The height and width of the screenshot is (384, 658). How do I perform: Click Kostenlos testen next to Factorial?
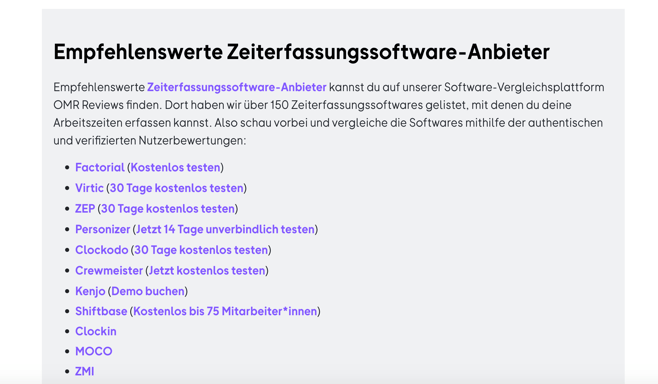click(x=175, y=167)
